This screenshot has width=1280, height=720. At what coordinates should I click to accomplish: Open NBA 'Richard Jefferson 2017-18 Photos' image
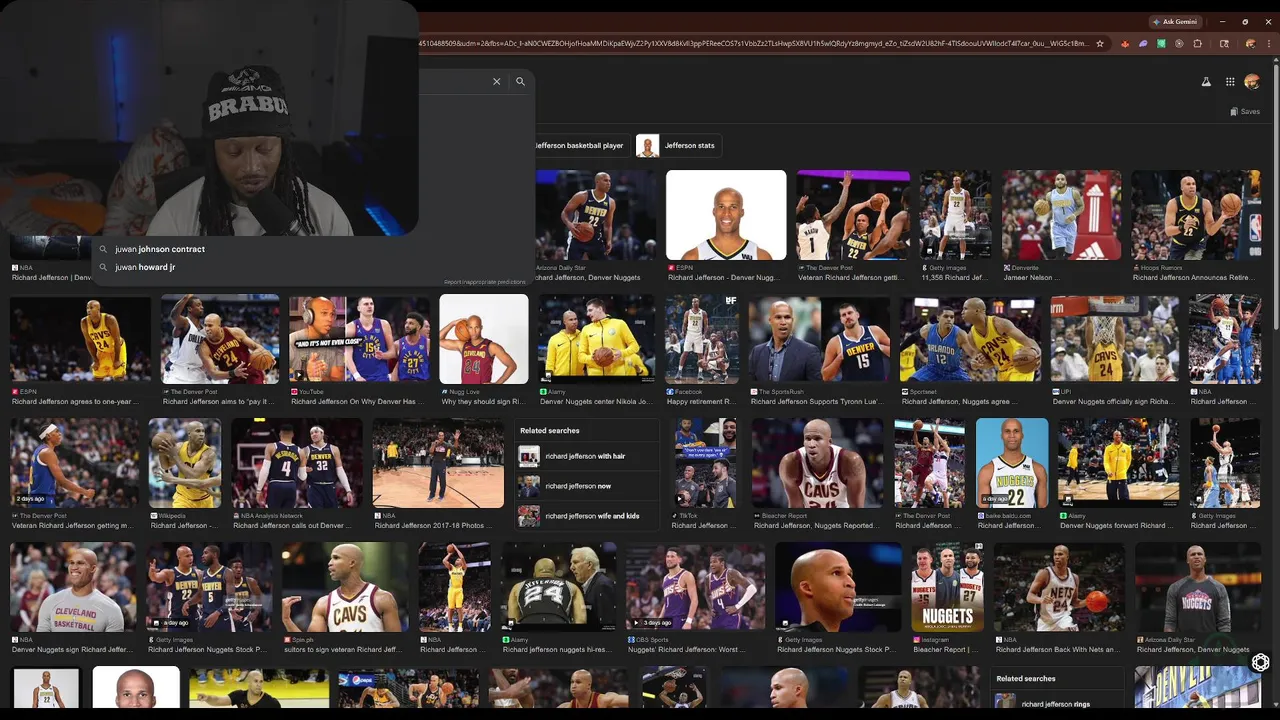[438, 463]
